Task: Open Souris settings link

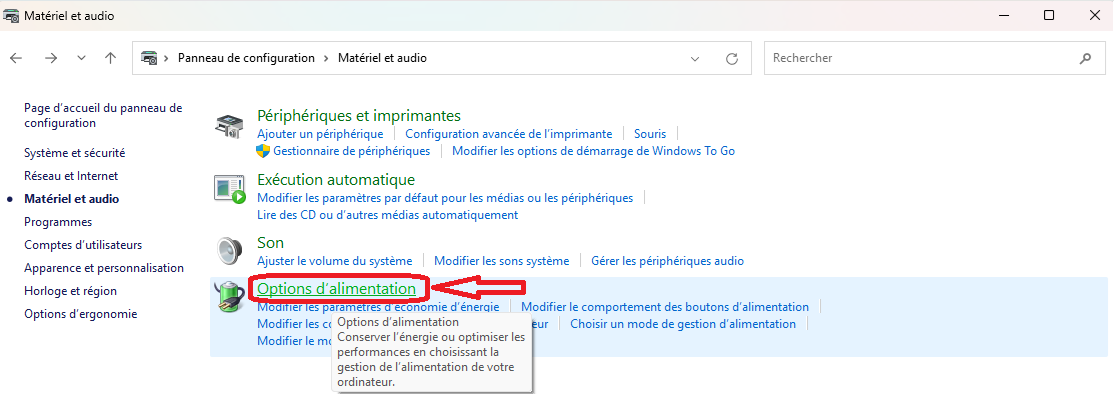Action: tap(650, 133)
